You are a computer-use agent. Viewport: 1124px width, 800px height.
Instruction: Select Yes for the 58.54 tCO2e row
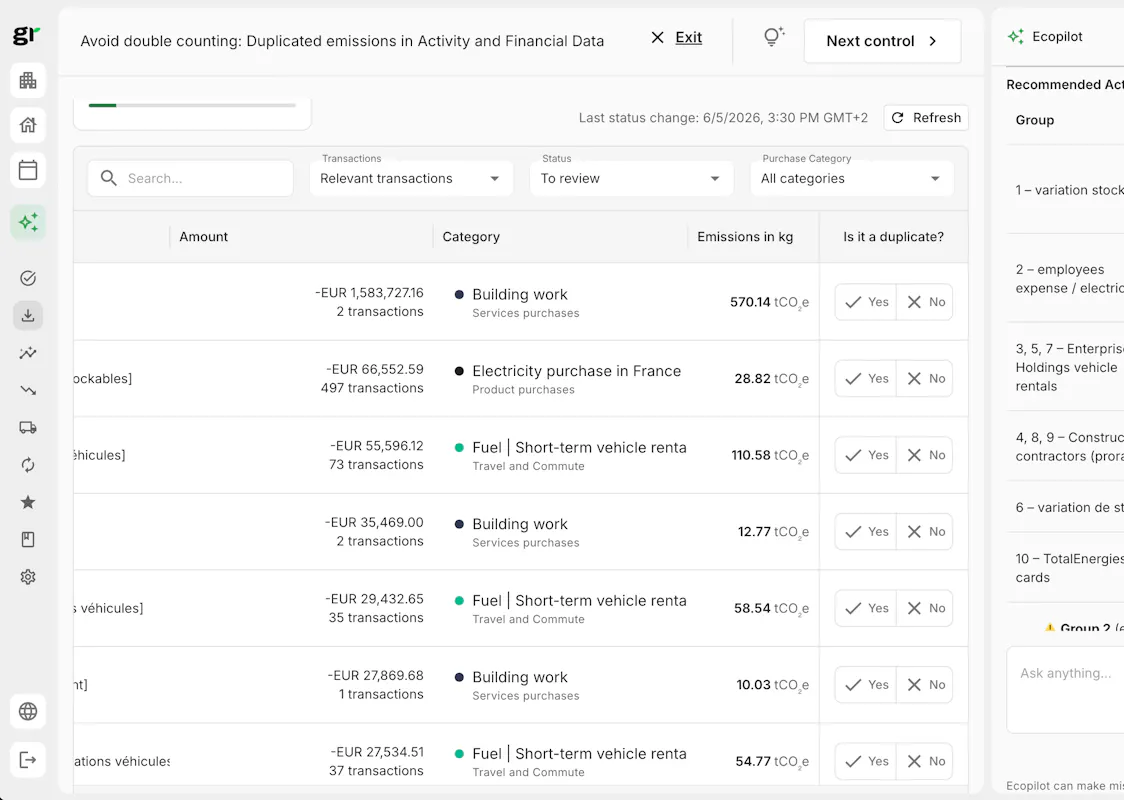[866, 608]
